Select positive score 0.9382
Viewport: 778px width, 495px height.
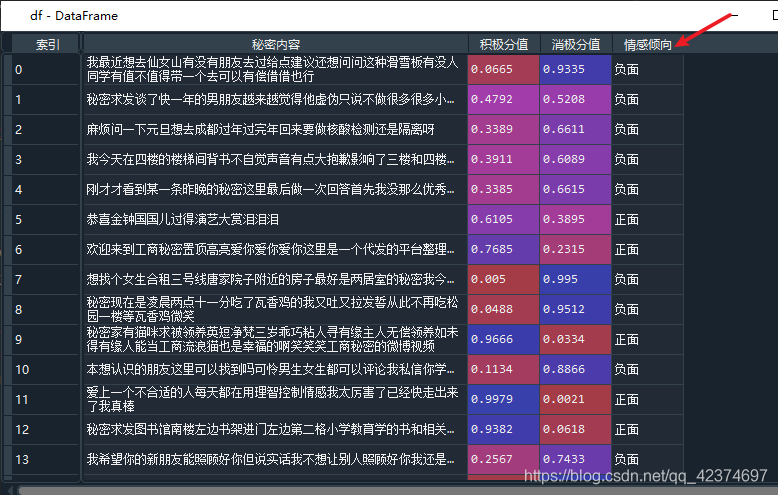[x=503, y=430]
